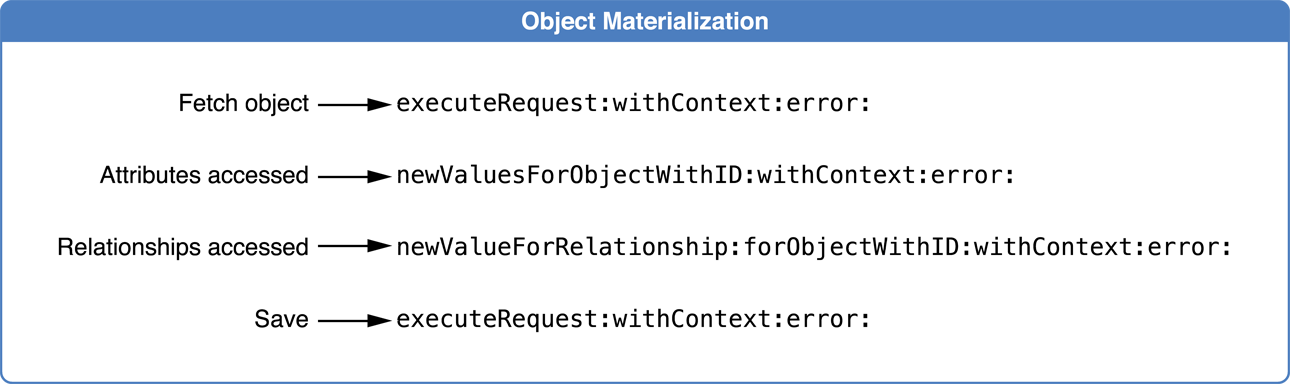Screen dimensions: 1290x384
Task: Click the word accessed after Attributes
Action: pyautogui.click(x=257, y=176)
